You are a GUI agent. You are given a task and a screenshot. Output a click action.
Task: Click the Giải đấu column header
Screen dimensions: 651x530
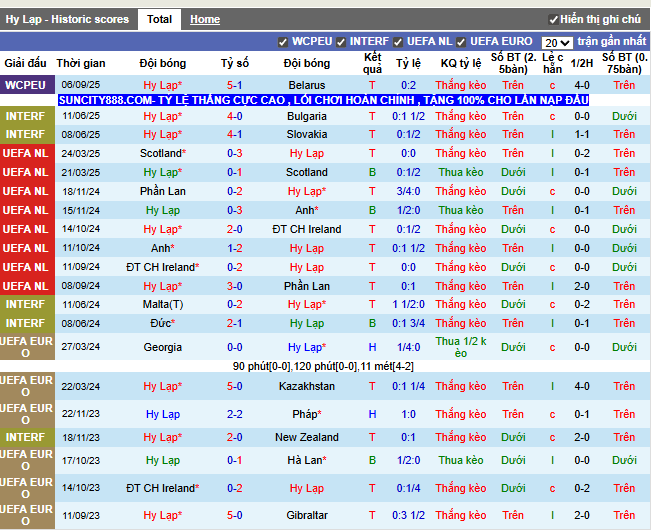click(x=25, y=64)
